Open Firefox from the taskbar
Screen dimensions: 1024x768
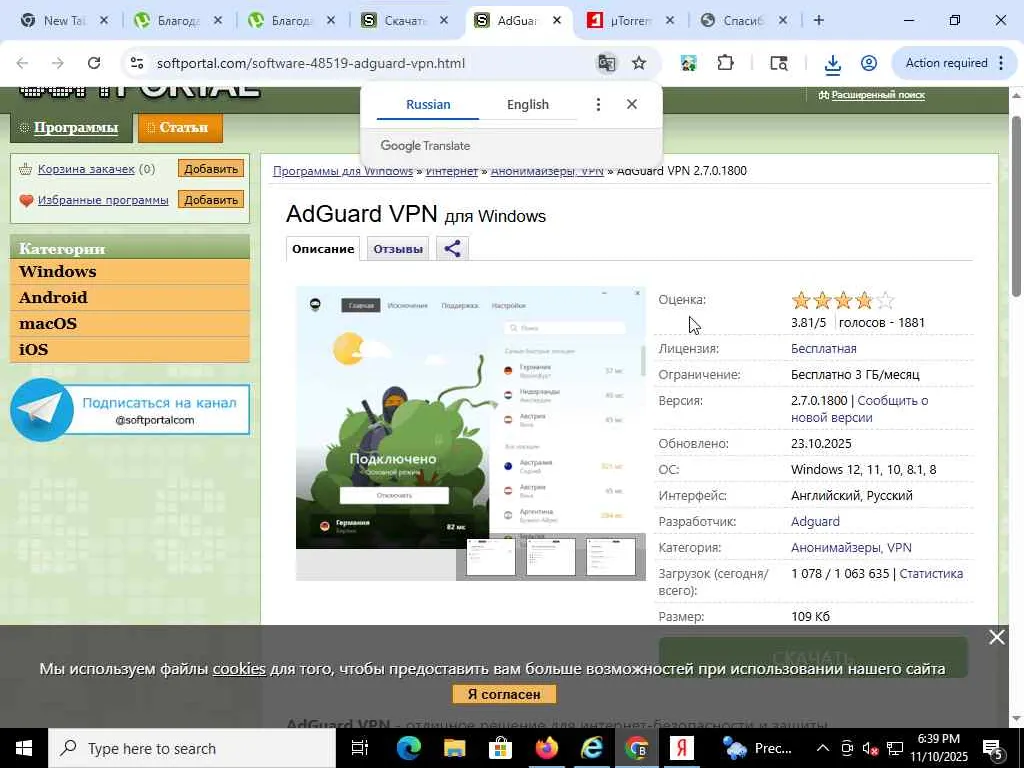[547, 748]
